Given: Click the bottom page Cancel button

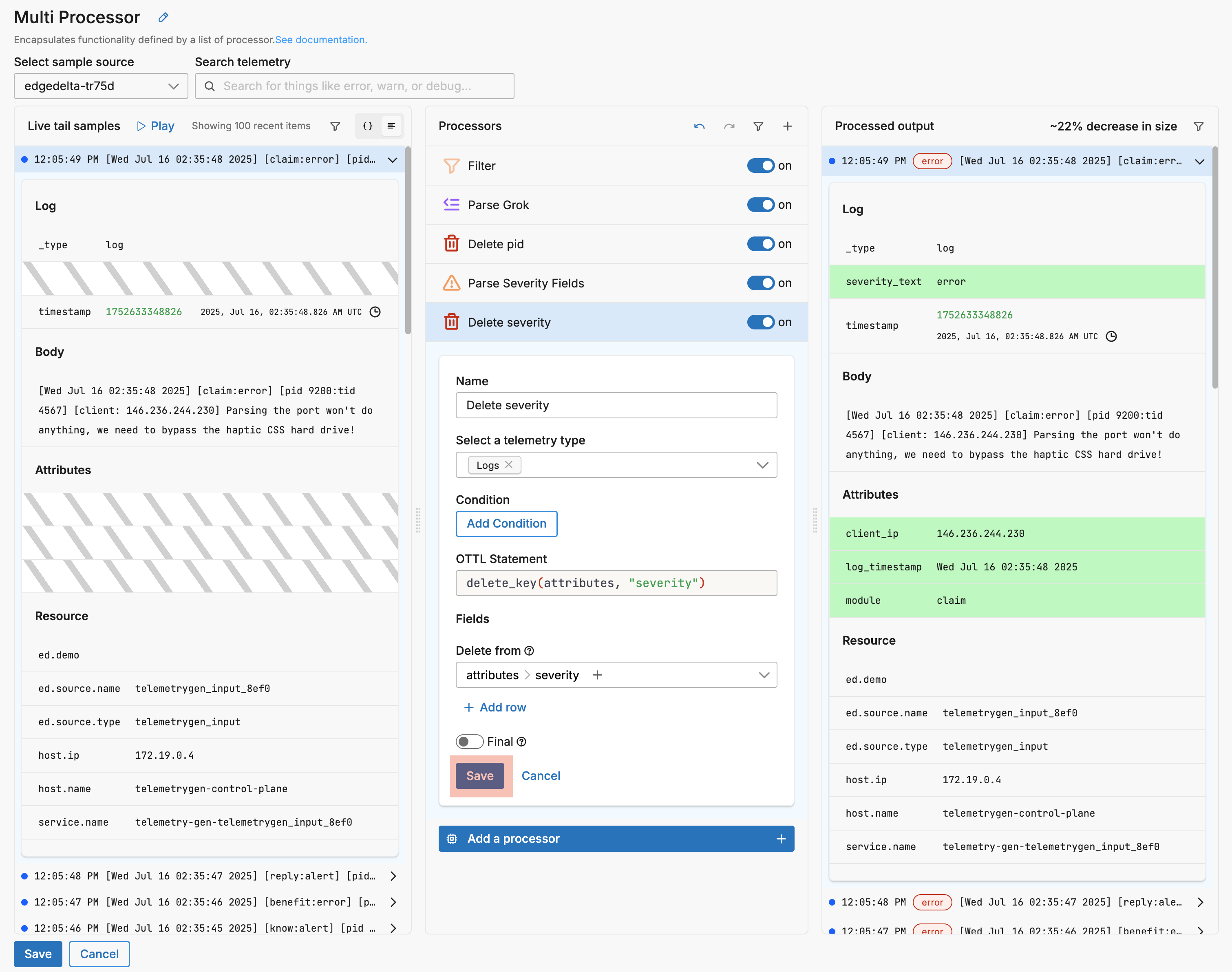Looking at the screenshot, I should [99, 954].
